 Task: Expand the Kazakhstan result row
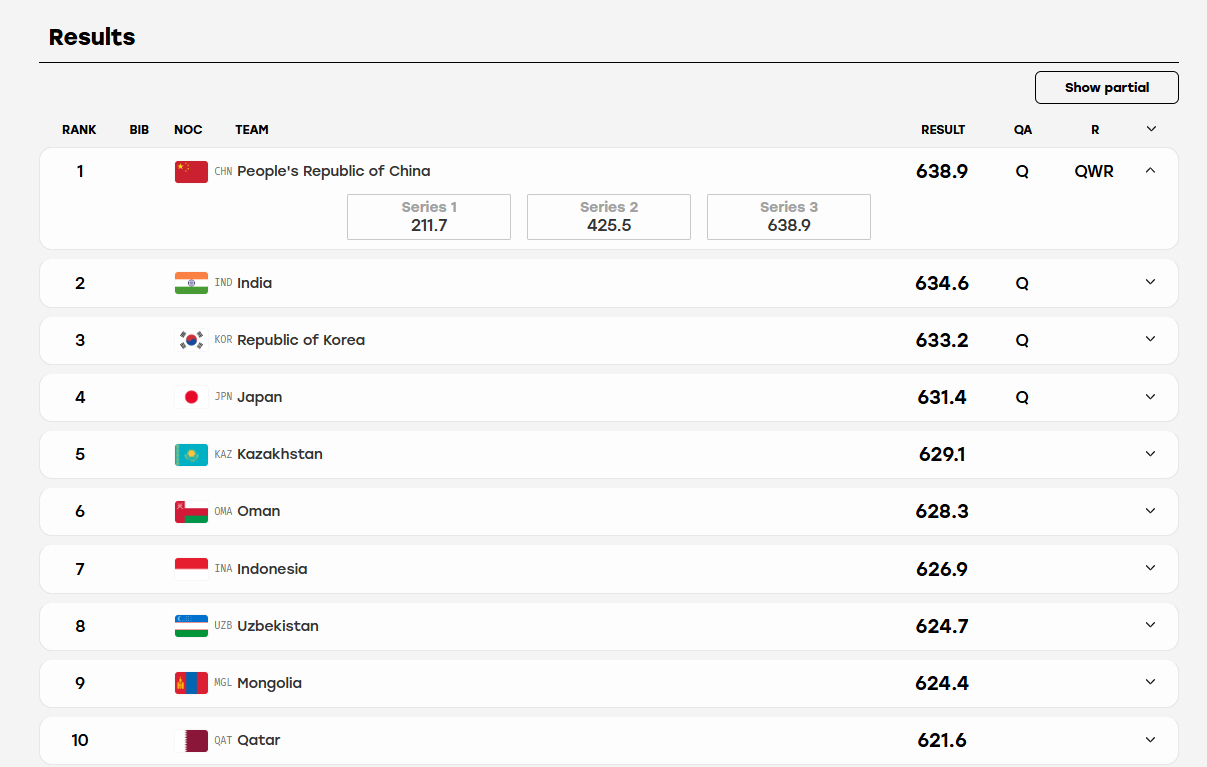pyautogui.click(x=1150, y=454)
